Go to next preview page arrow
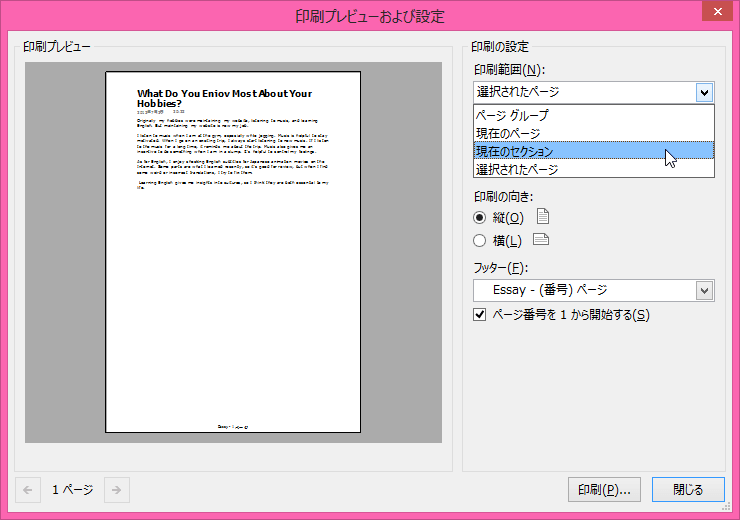740x520 pixels. [117, 490]
